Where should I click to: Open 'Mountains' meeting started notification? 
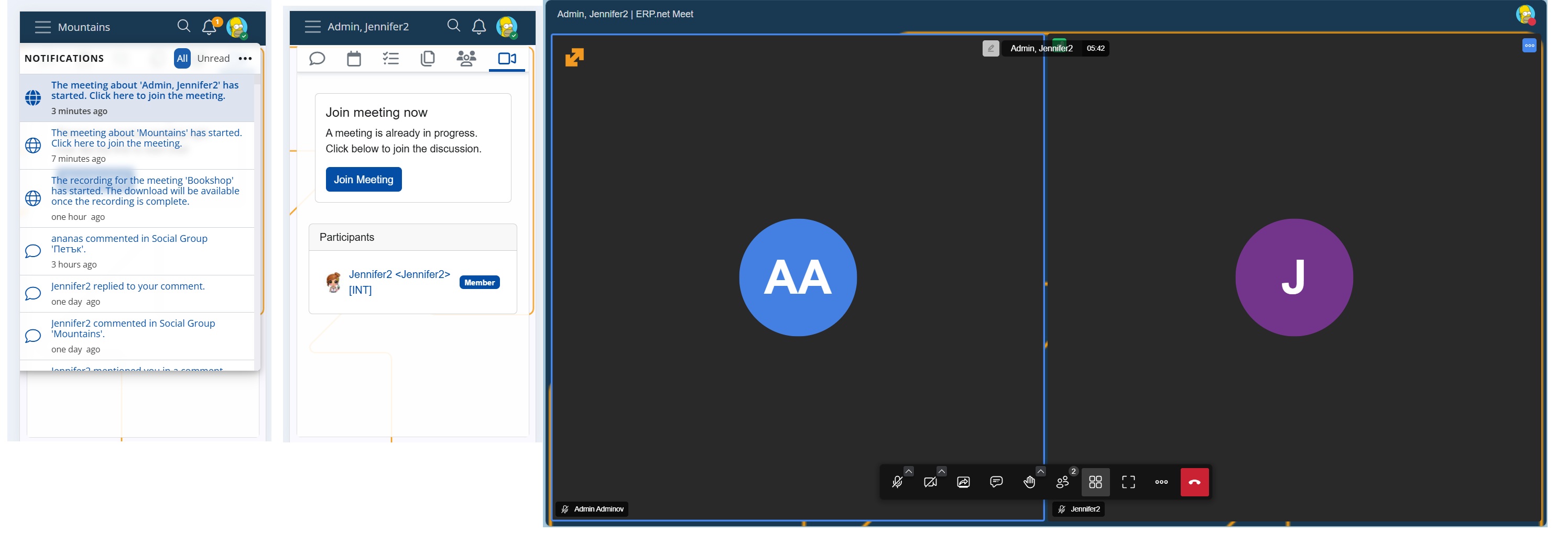[x=137, y=146]
